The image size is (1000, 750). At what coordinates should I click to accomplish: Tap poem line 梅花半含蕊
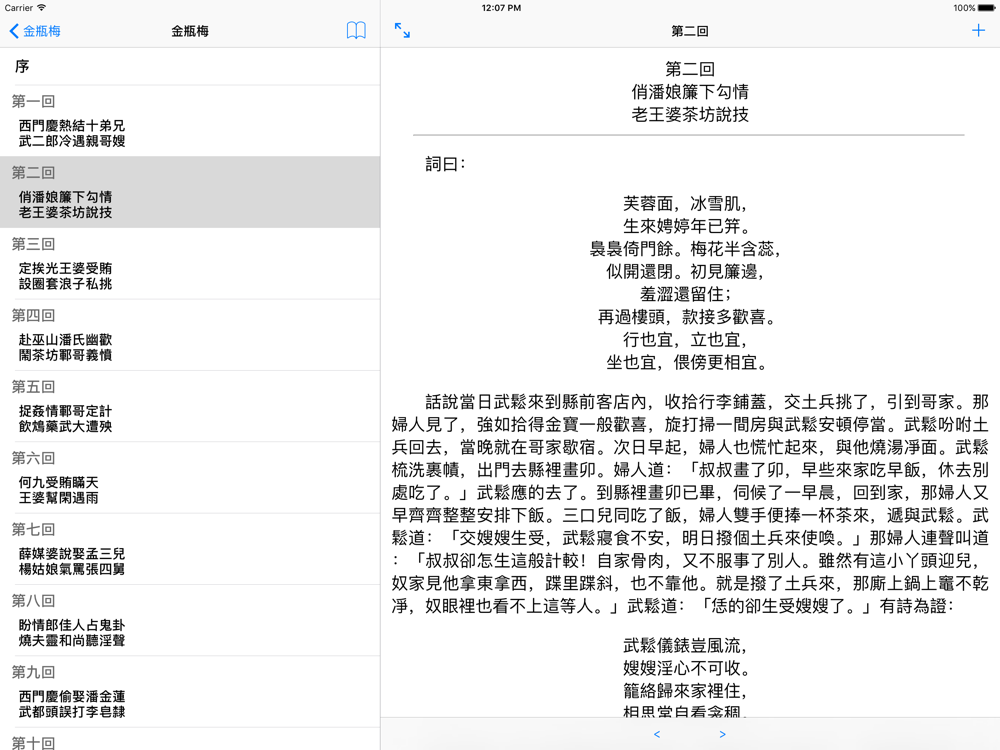point(735,249)
